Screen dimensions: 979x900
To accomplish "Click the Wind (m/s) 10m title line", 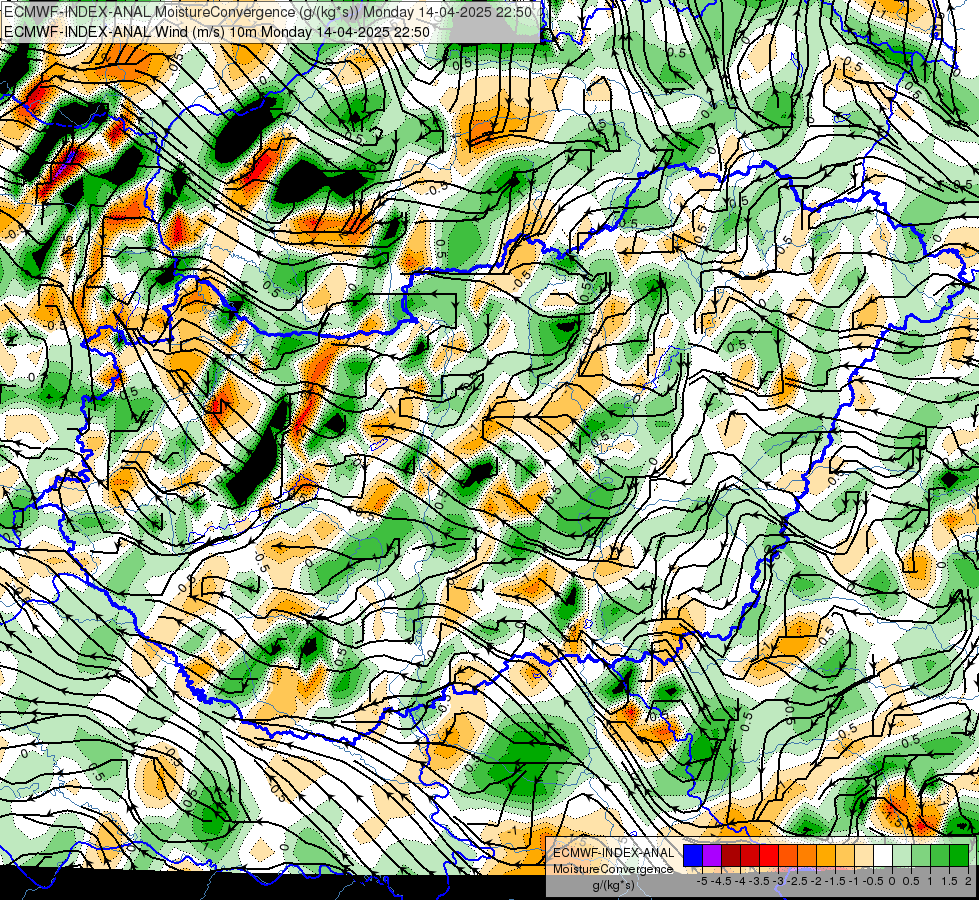I will click(x=217, y=31).
